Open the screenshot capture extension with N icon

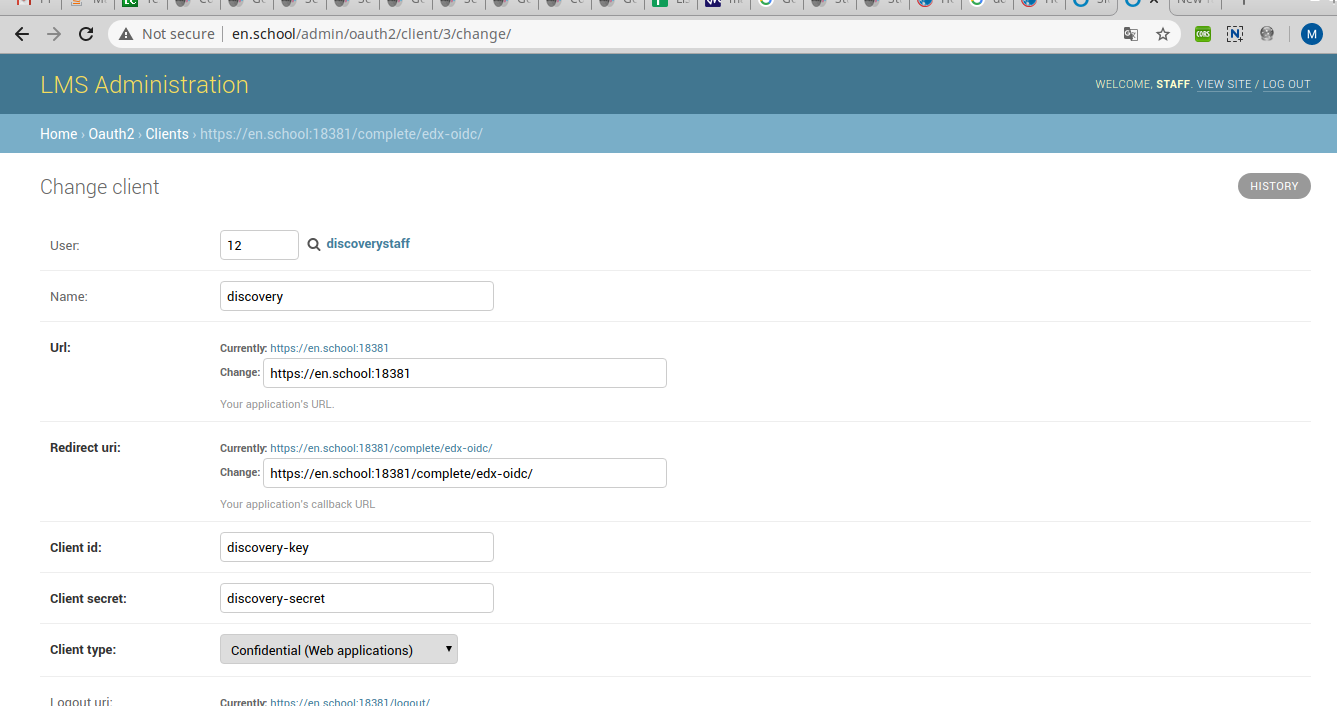pyautogui.click(x=1234, y=33)
